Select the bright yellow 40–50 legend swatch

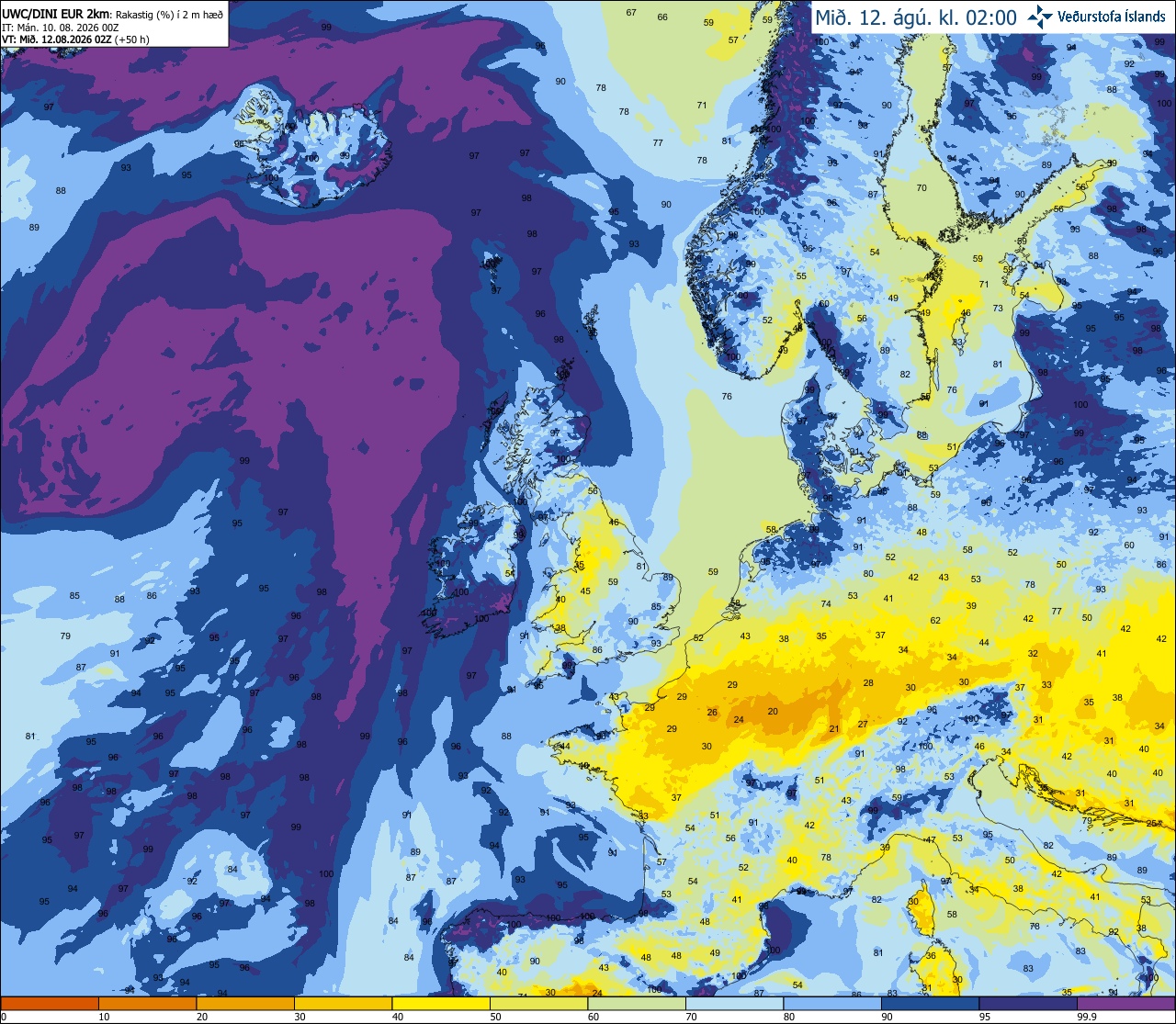tap(441, 1004)
